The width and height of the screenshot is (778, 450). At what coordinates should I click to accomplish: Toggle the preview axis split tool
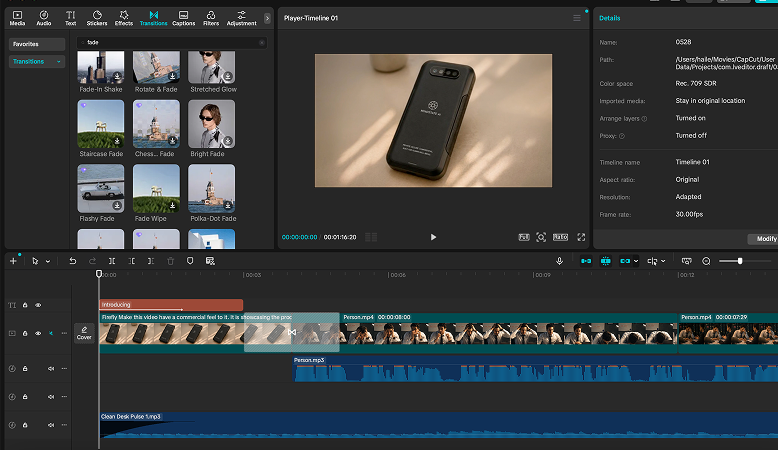[x=652, y=261]
